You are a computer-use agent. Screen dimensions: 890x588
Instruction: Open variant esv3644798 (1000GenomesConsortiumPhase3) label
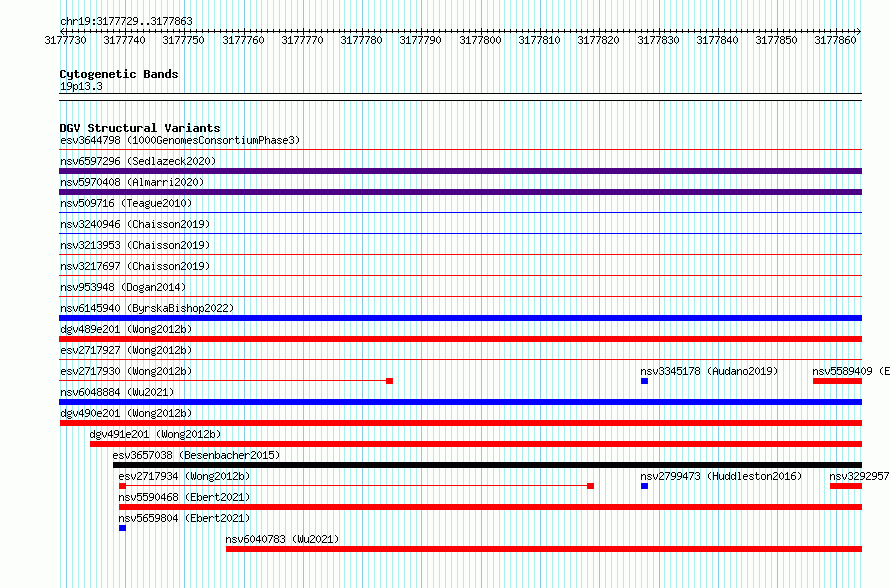coord(180,140)
